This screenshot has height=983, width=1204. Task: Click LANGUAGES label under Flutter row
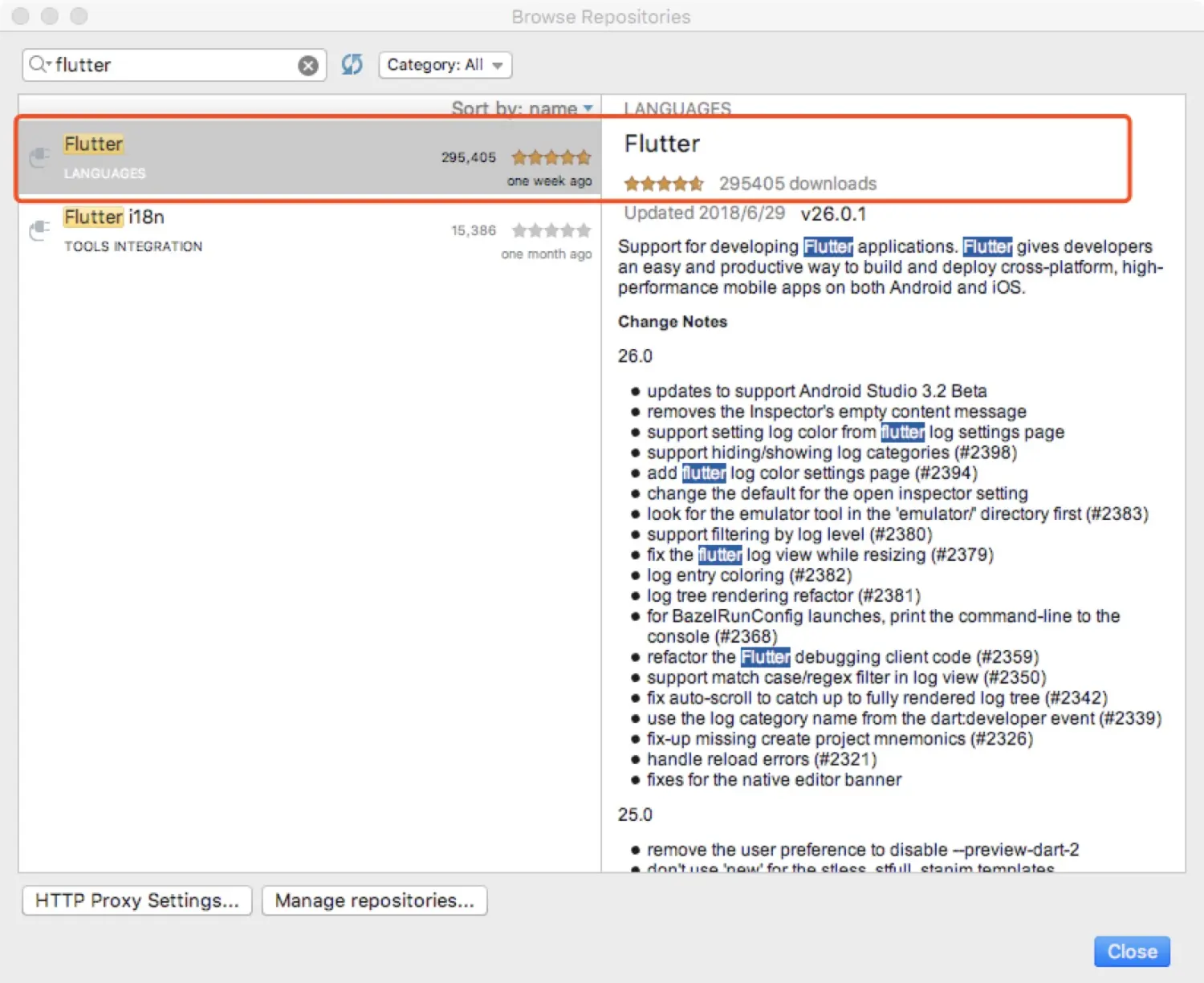tap(105, 173)
